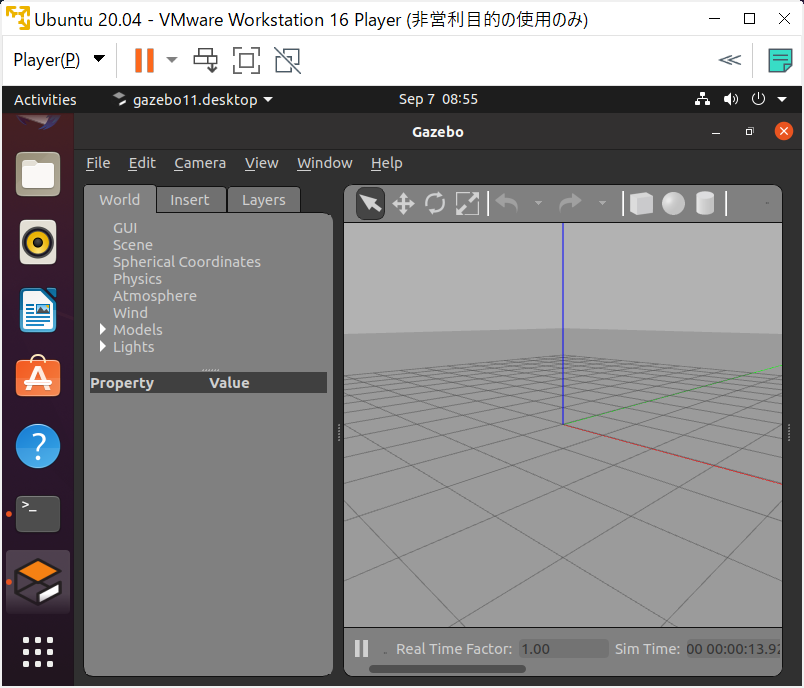Click the undo arrow in Gazebo toolbar
The width and height of the screenshot is (804, 688).
pyautogui.click(x=507, y=204)
